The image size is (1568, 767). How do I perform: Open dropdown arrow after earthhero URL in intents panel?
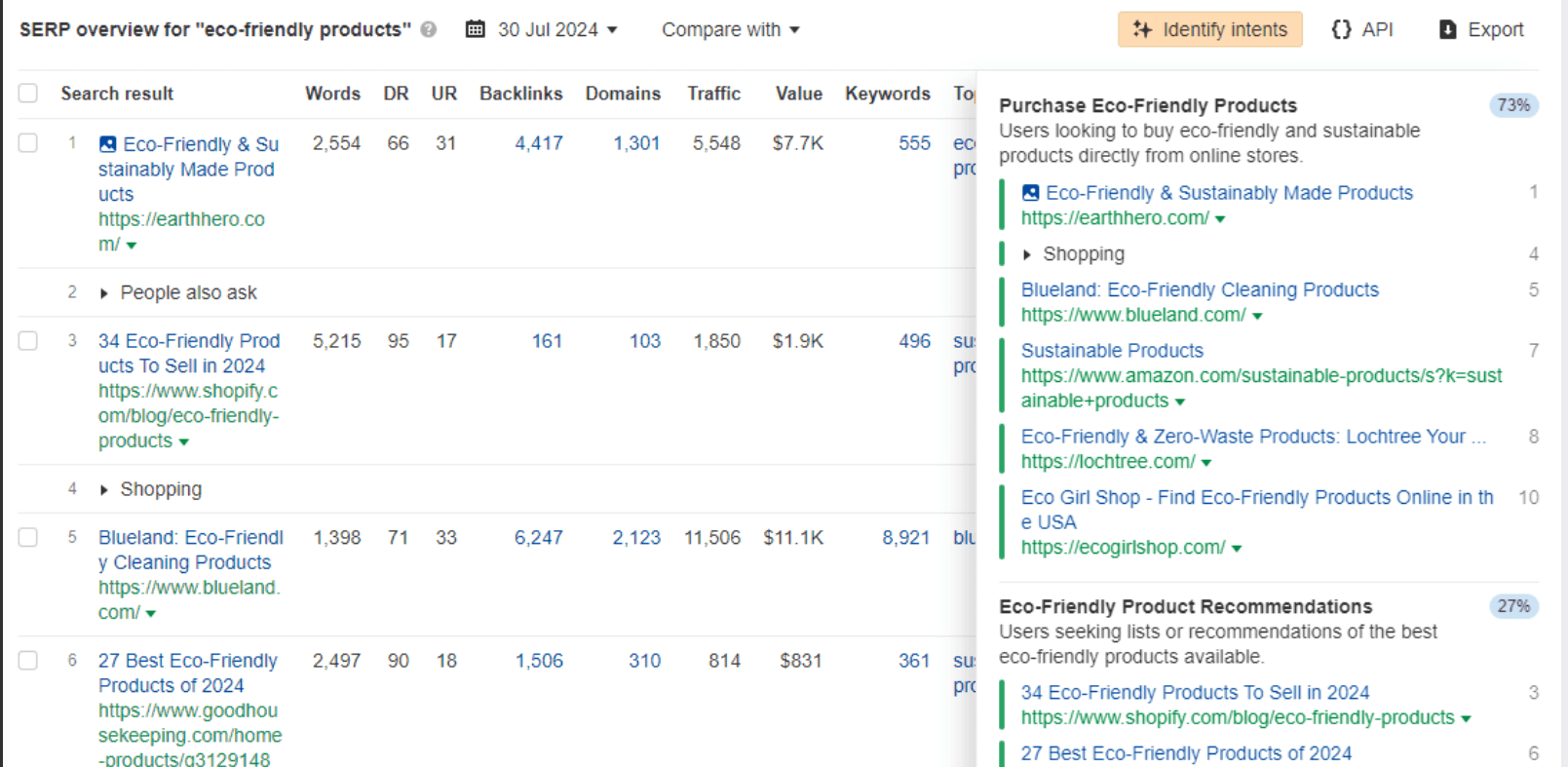point(1220,219)
